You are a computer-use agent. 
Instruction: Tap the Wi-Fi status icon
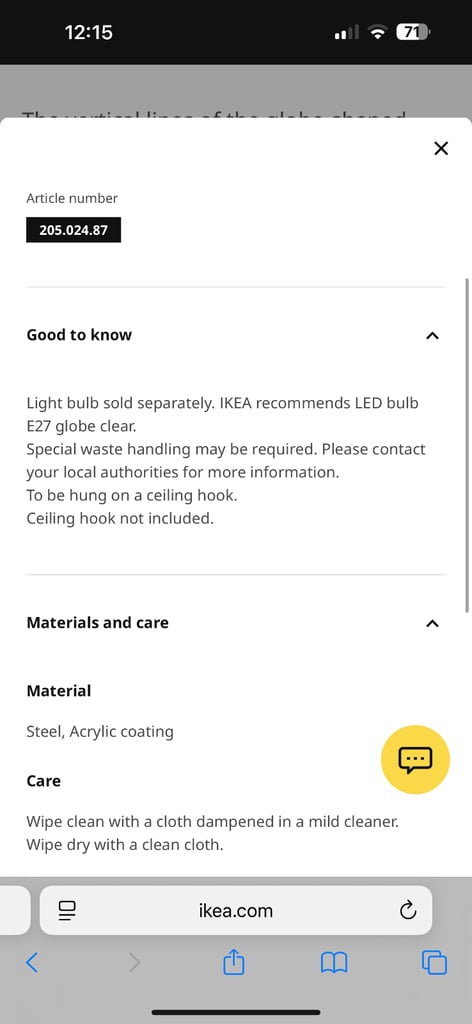point(378,32)
